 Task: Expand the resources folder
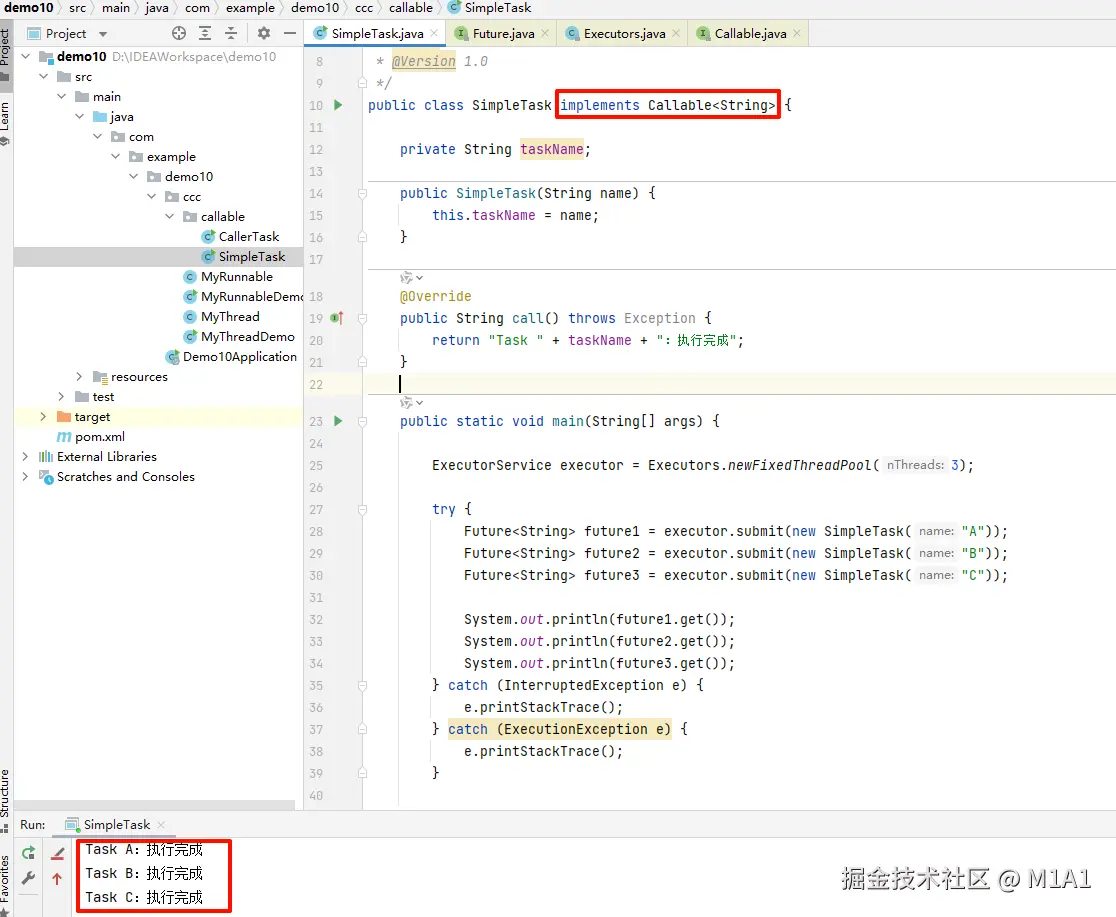click(x=79, y=376)
